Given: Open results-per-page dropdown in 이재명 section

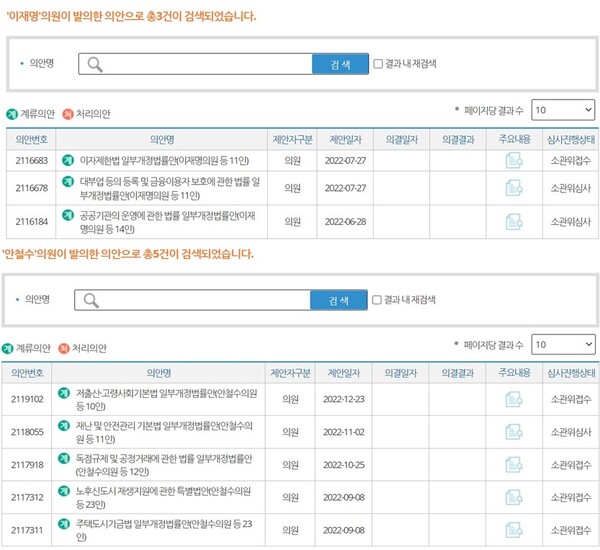Looking at the screenshot, I should 563,110.
